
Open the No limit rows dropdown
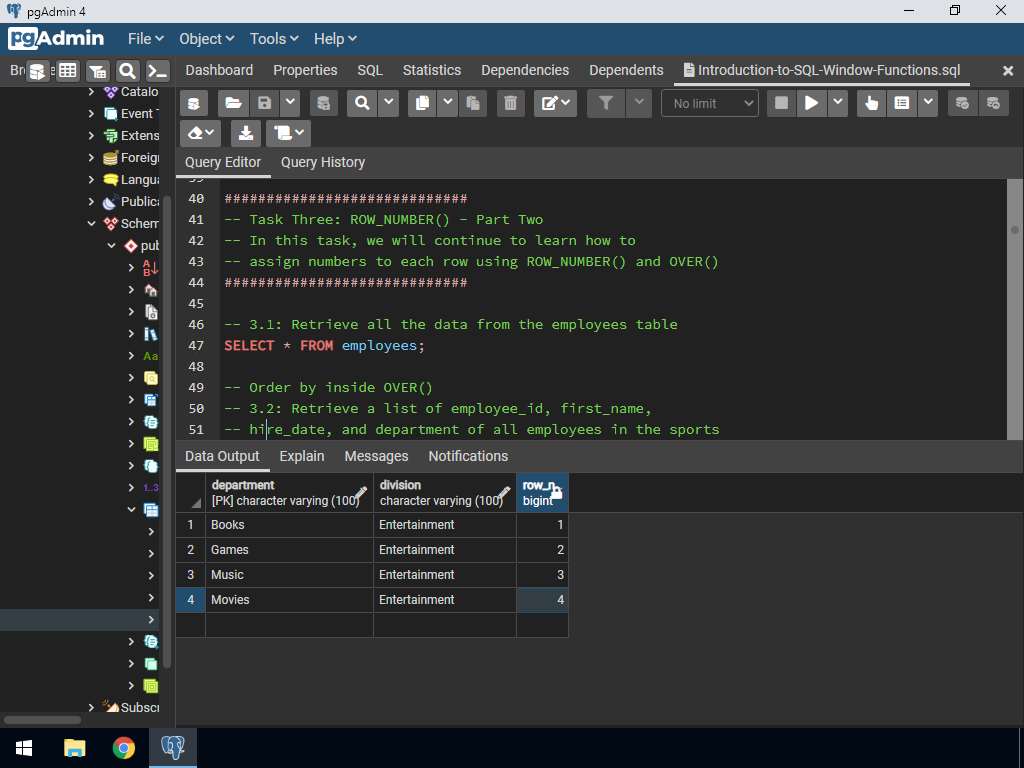pos(709,103)
